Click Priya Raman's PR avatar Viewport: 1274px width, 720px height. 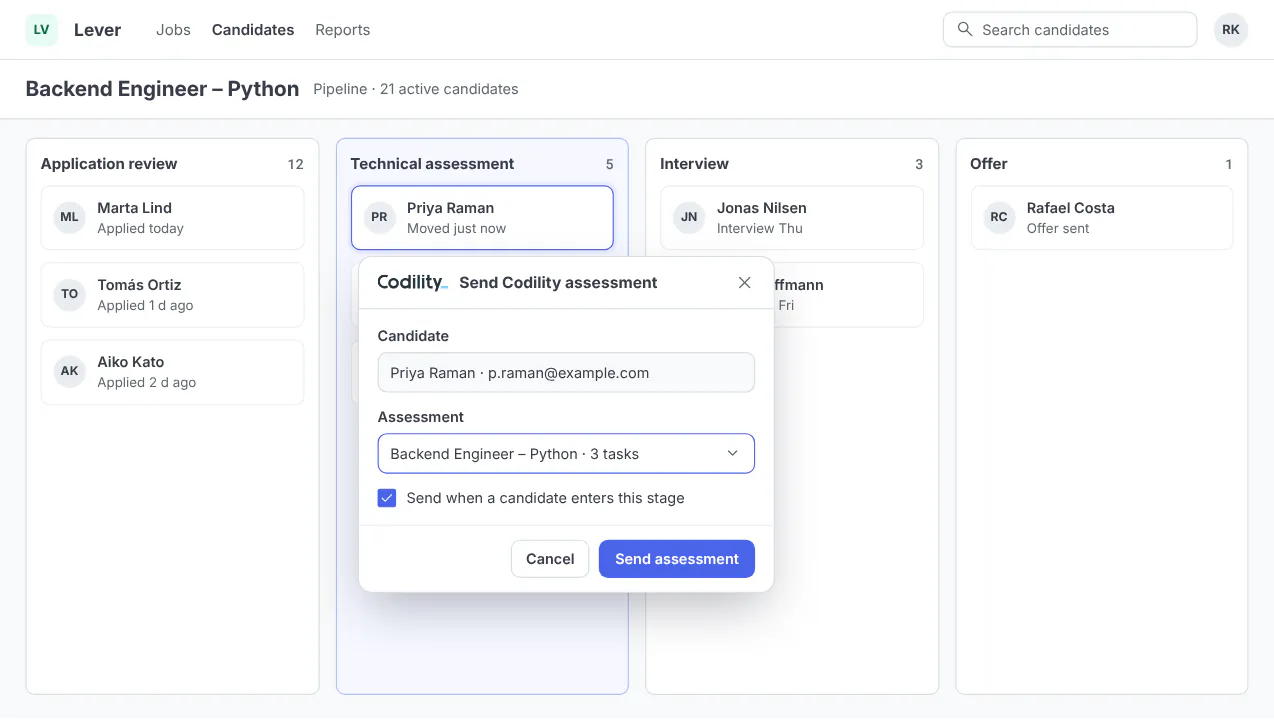pyautogui.click(x=379, y=217)
